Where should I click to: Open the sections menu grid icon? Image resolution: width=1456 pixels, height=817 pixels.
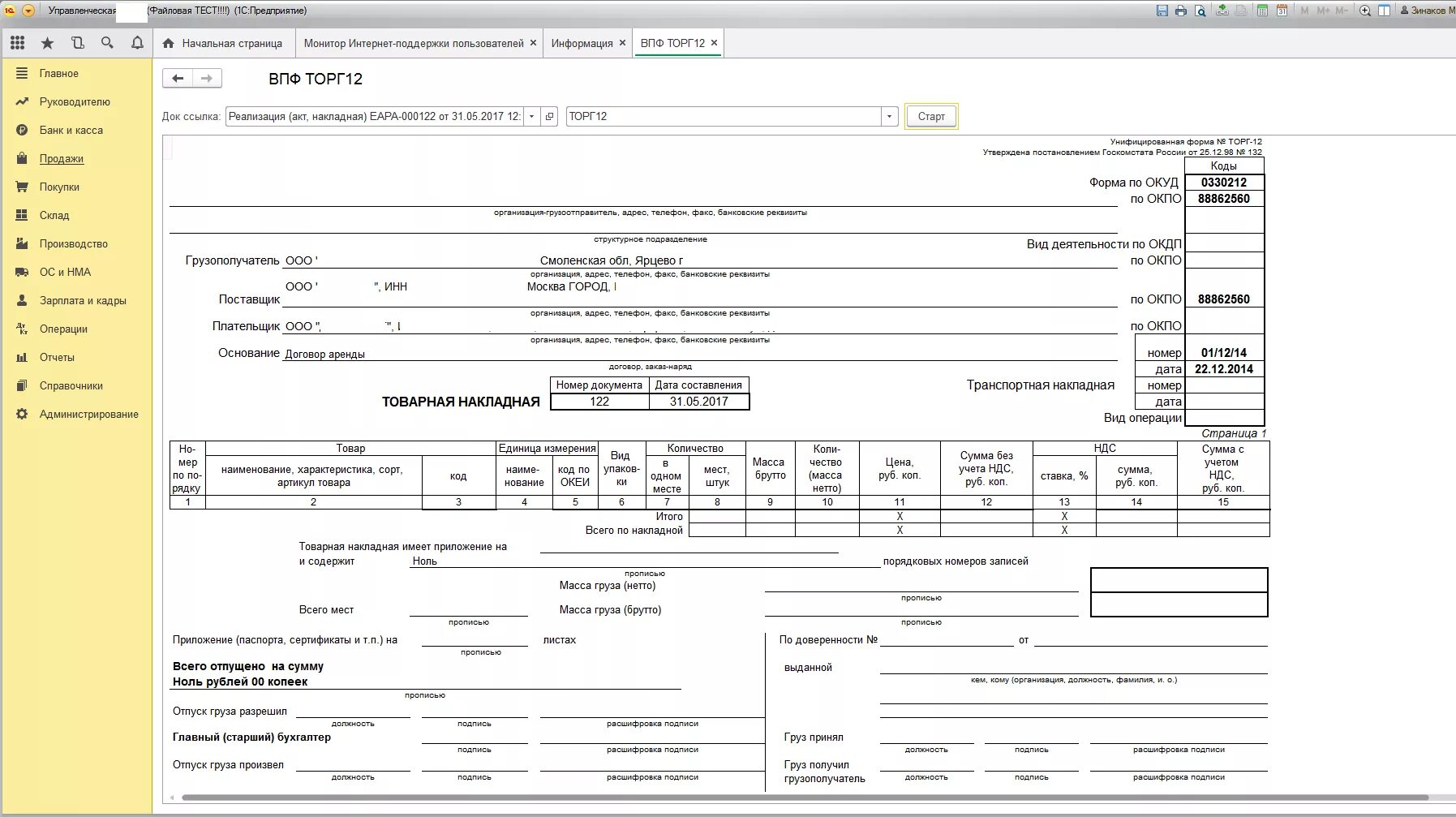click(x=18, y=43)
